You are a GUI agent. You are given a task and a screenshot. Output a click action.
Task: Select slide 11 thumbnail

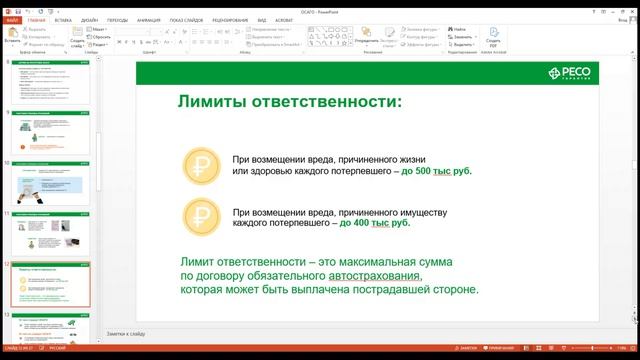point(51,234)
